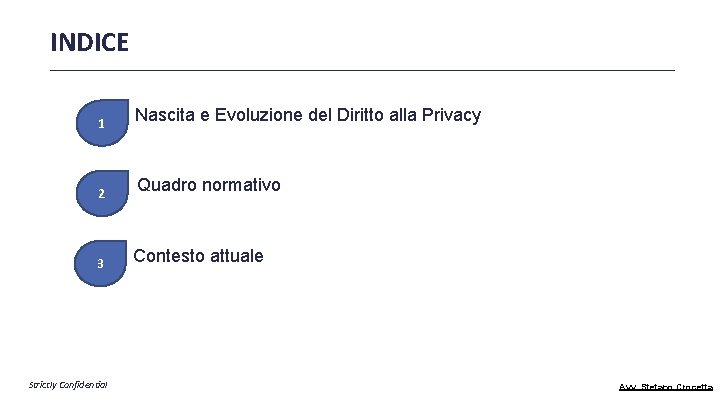Click the blue teardrop icon numbered 3
This screenshot has height=405, width=720.
coord(101,263)
